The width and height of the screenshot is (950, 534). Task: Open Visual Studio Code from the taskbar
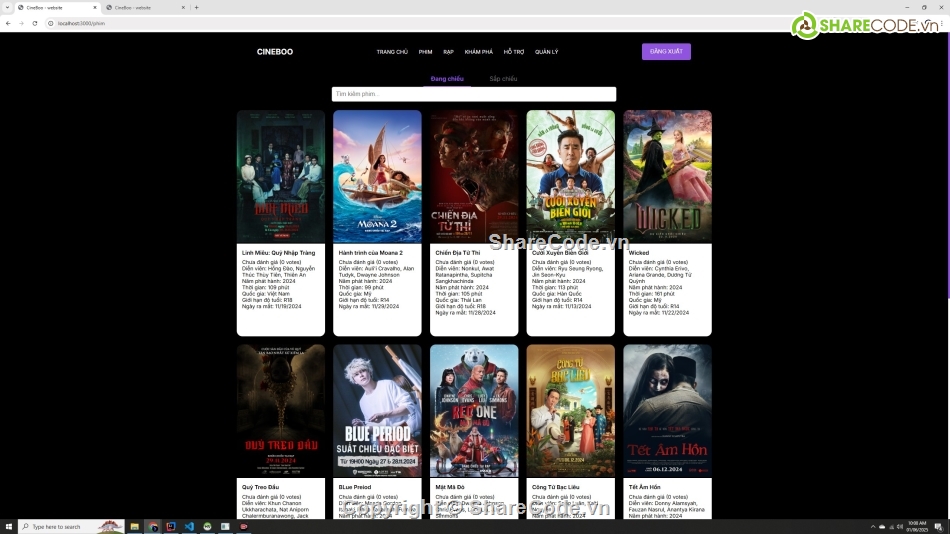coord(189,527)
